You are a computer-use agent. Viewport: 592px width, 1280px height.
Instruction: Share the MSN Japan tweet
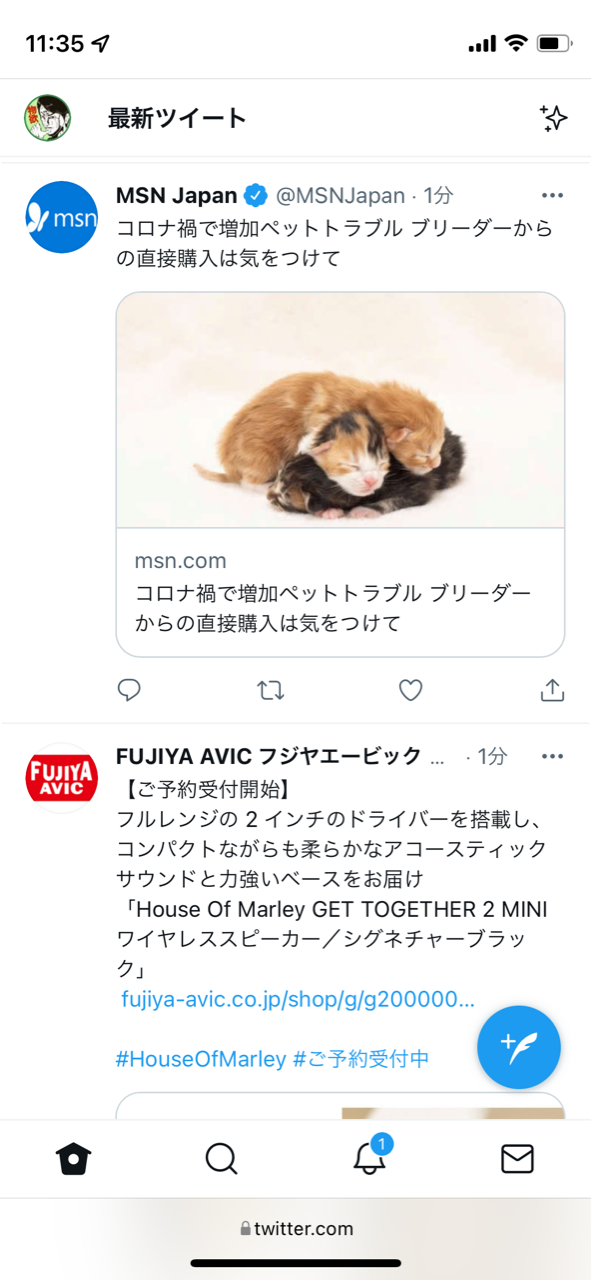553,690
